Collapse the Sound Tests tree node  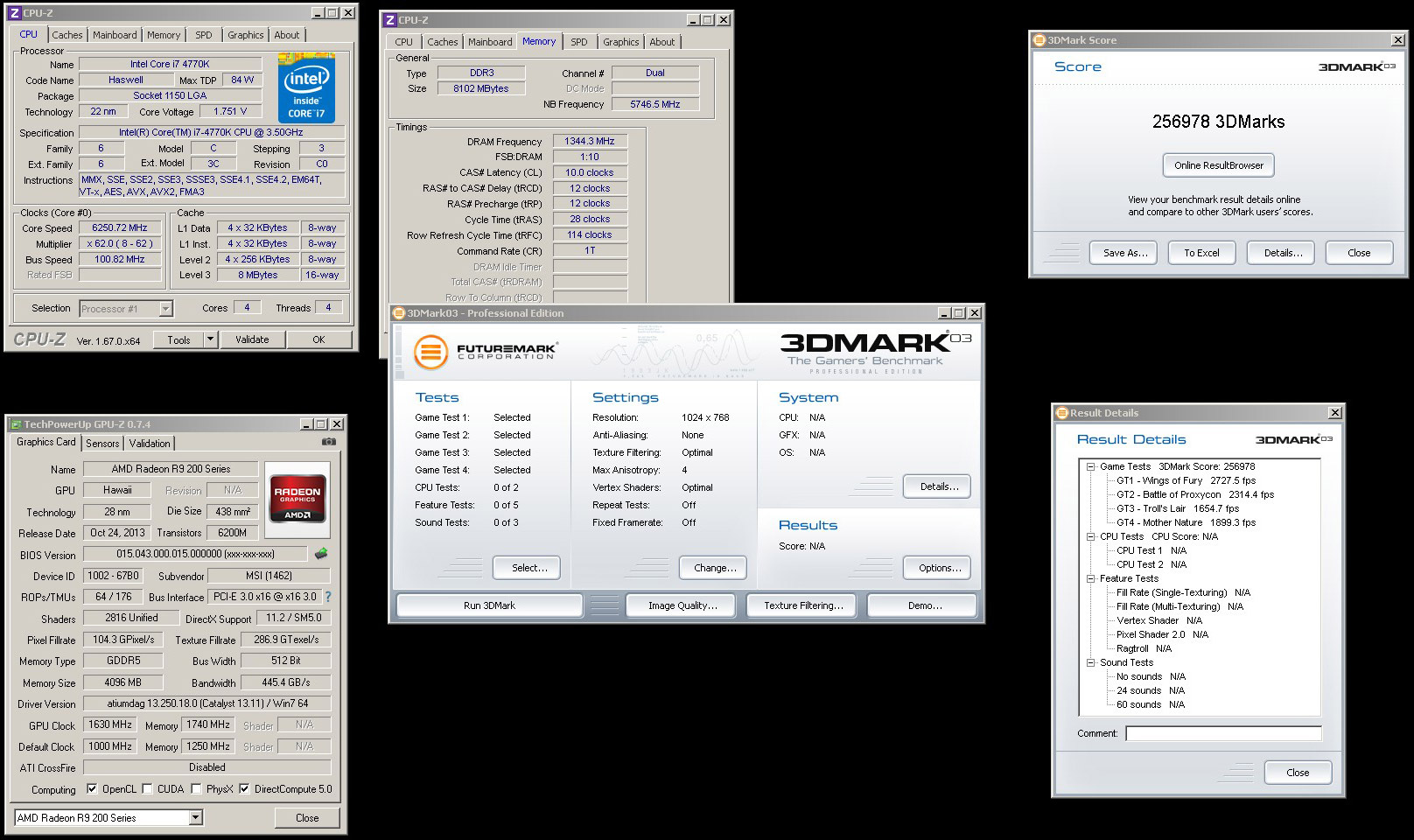click(x=1091, y=663)
